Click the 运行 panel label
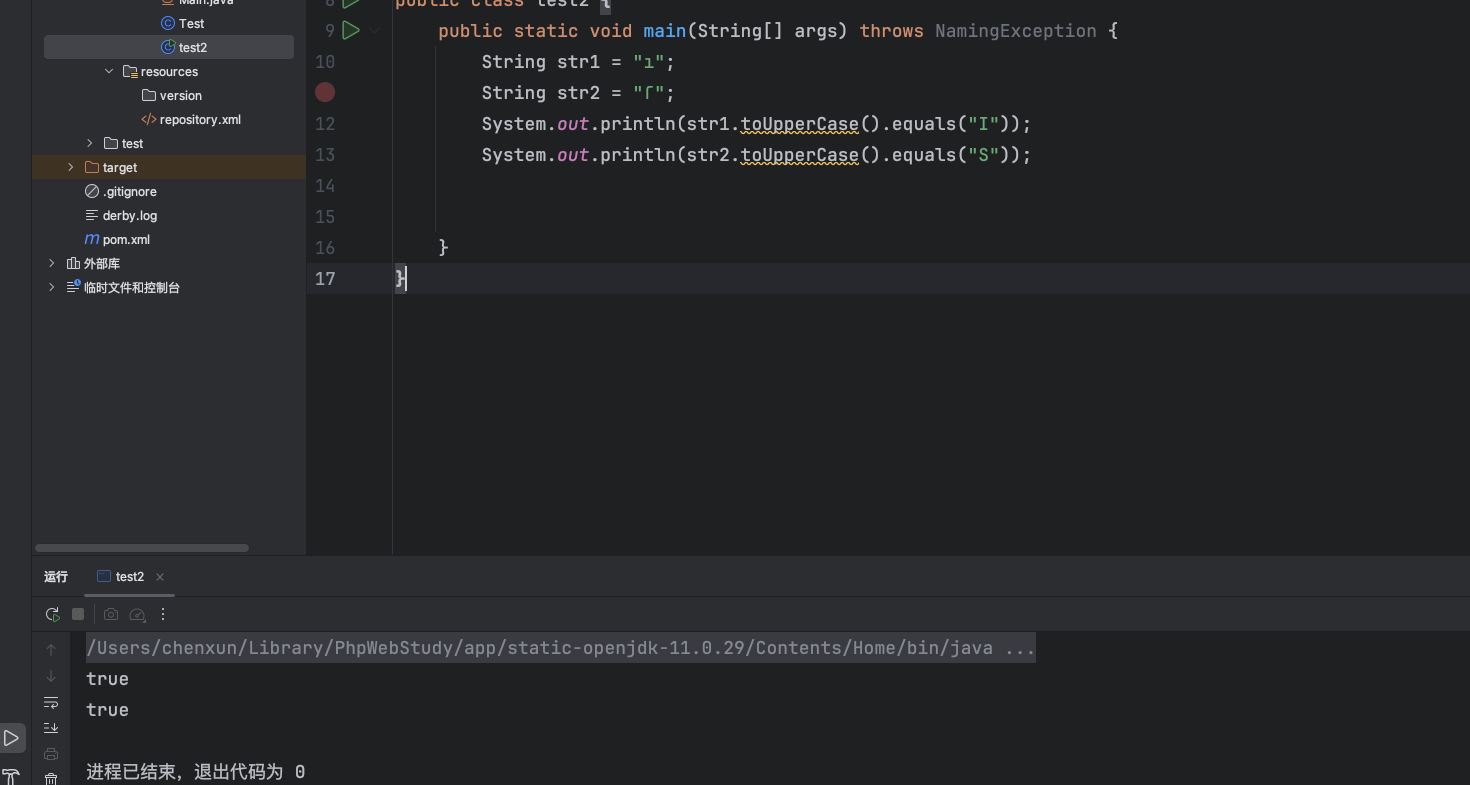 point(56,577)
